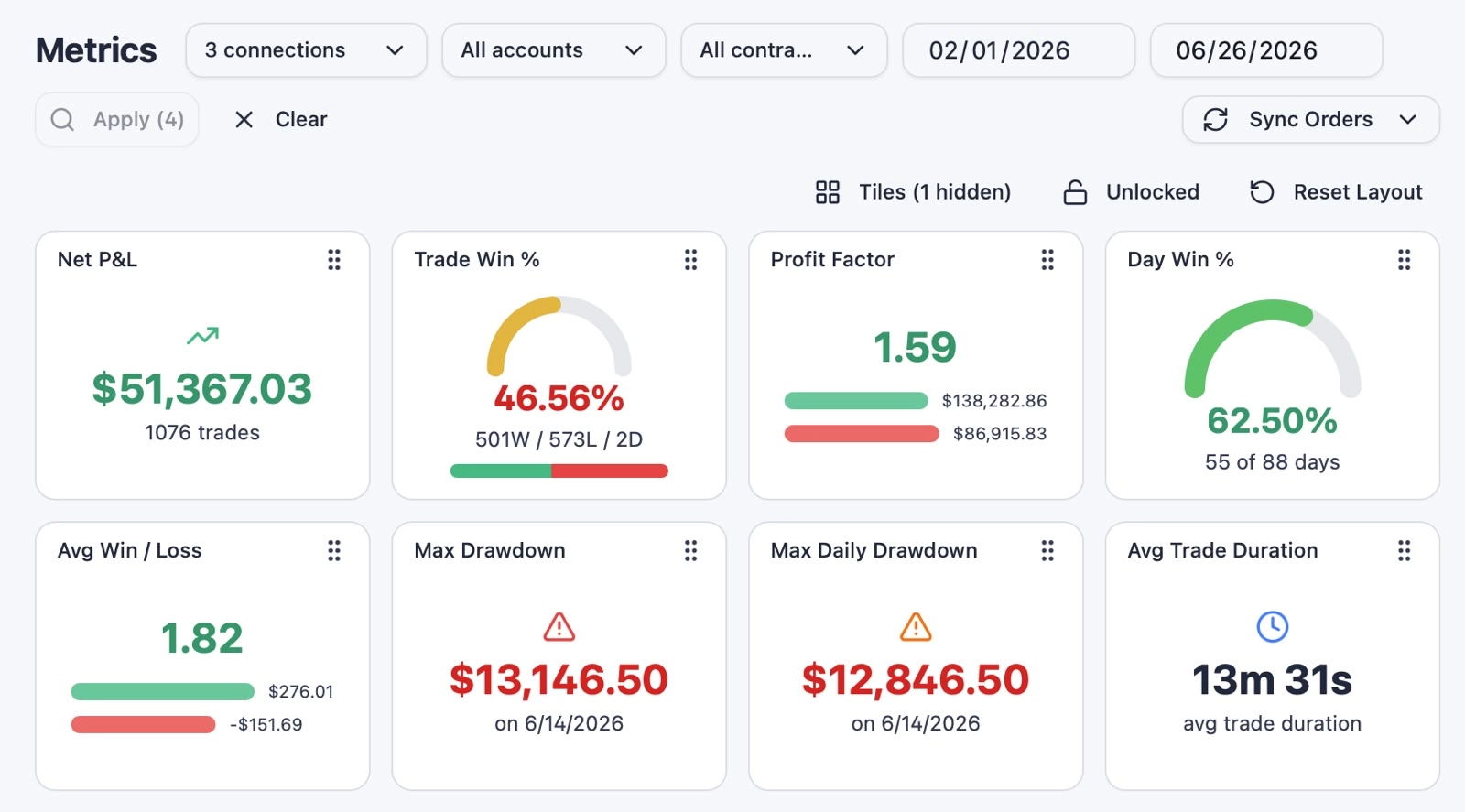Screen dimensions: 1465x812
Task: Click Reset Layout
Action: coord(1336,192)
